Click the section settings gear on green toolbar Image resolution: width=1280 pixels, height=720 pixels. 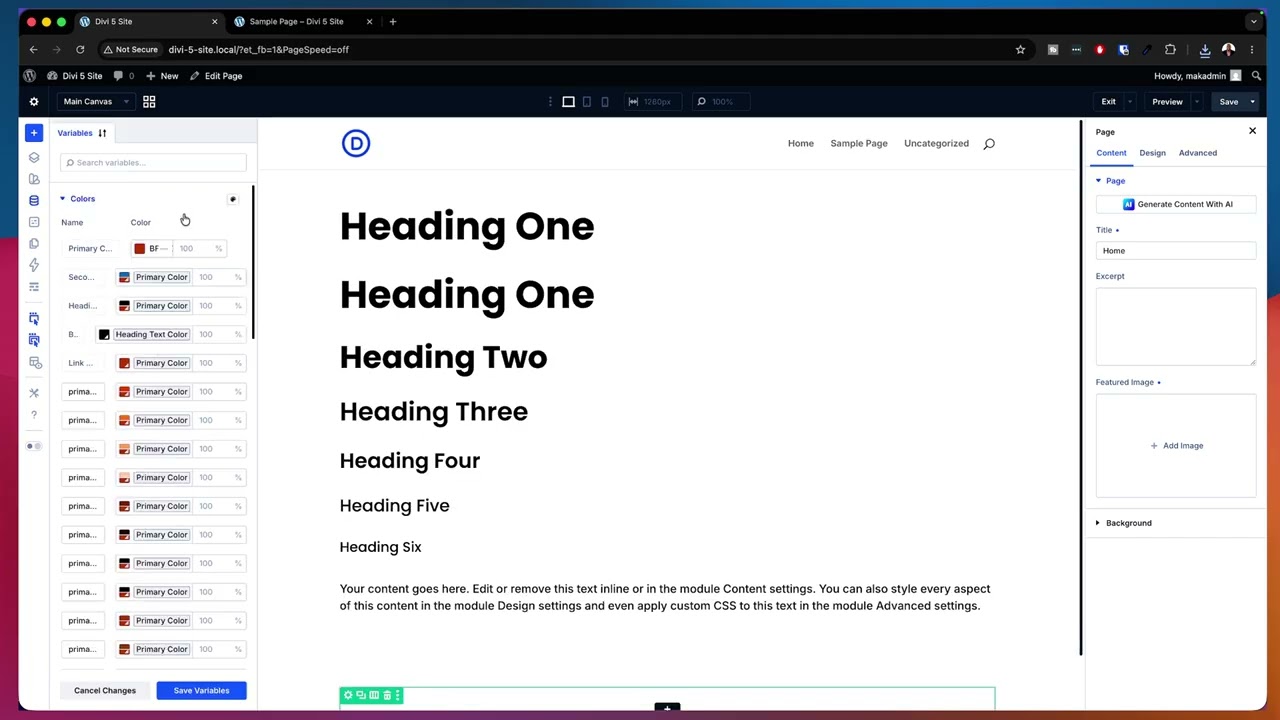click(348, 695)
